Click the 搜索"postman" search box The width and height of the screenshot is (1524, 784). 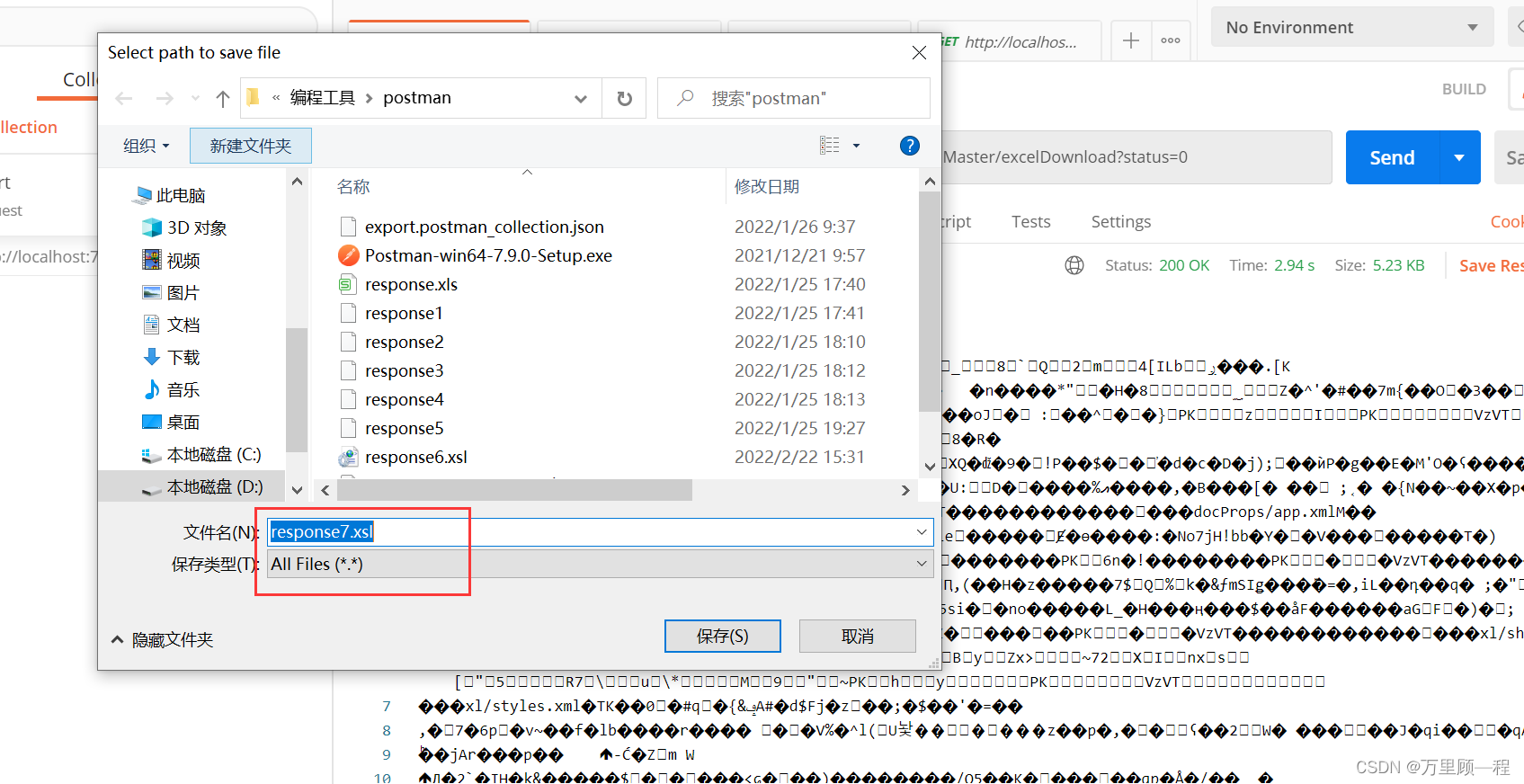coord(794,98)
